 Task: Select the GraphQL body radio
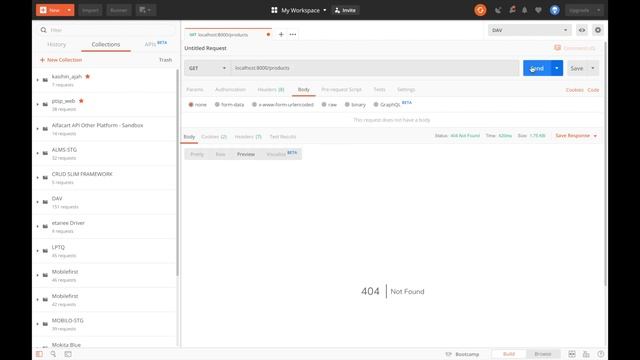376,104
